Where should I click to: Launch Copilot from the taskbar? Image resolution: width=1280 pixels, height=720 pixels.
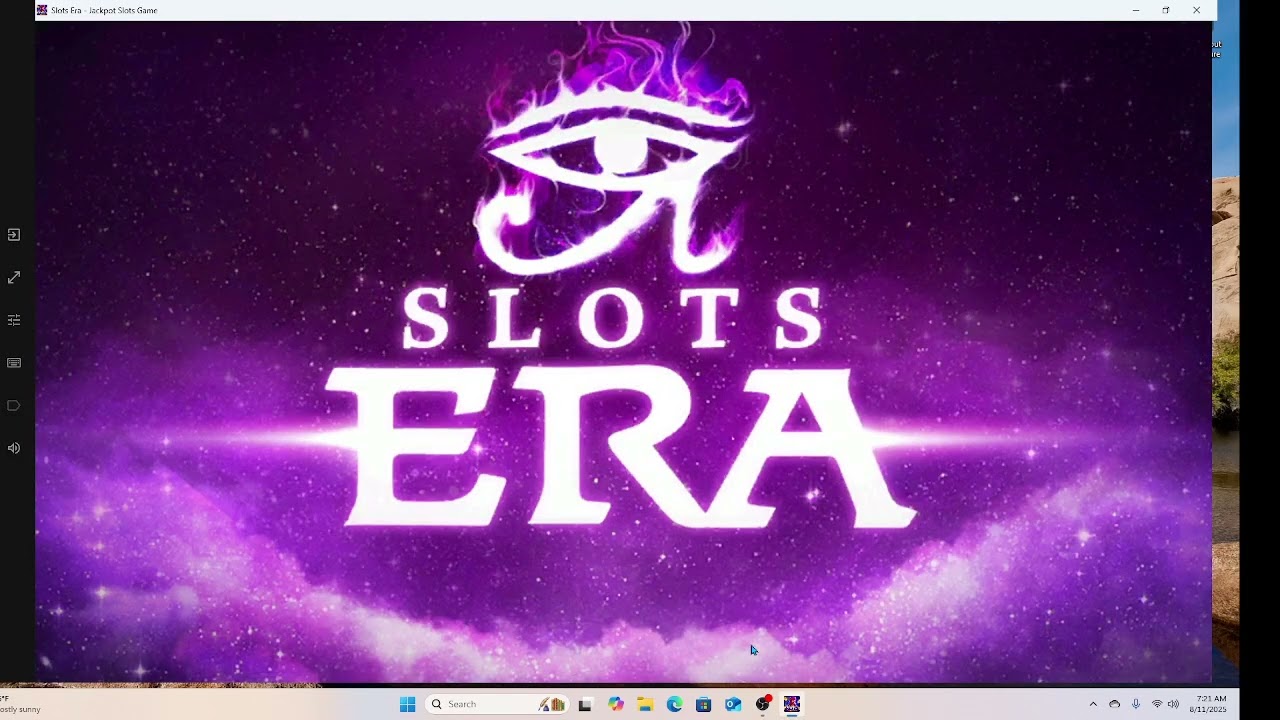click(x=615, y=704)
